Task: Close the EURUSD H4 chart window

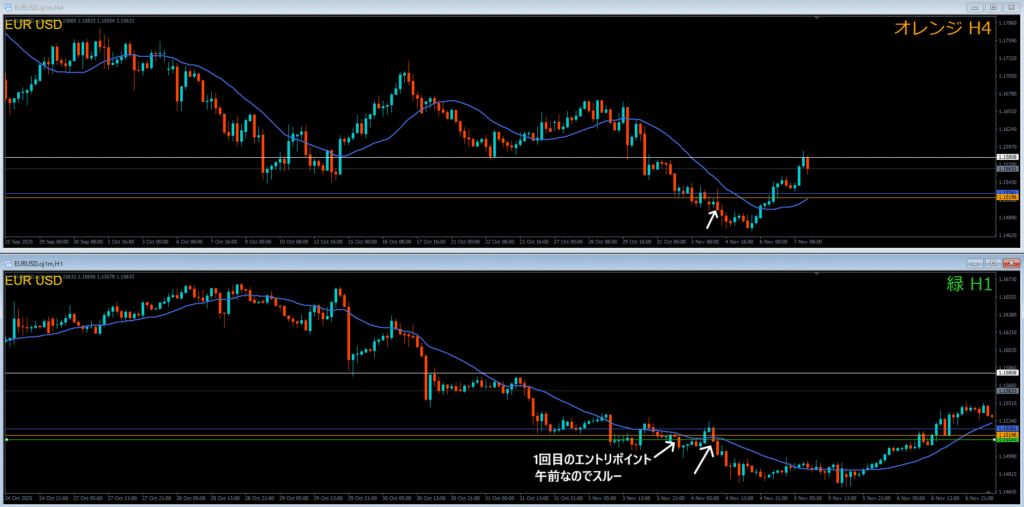Action: [1010, 7]
